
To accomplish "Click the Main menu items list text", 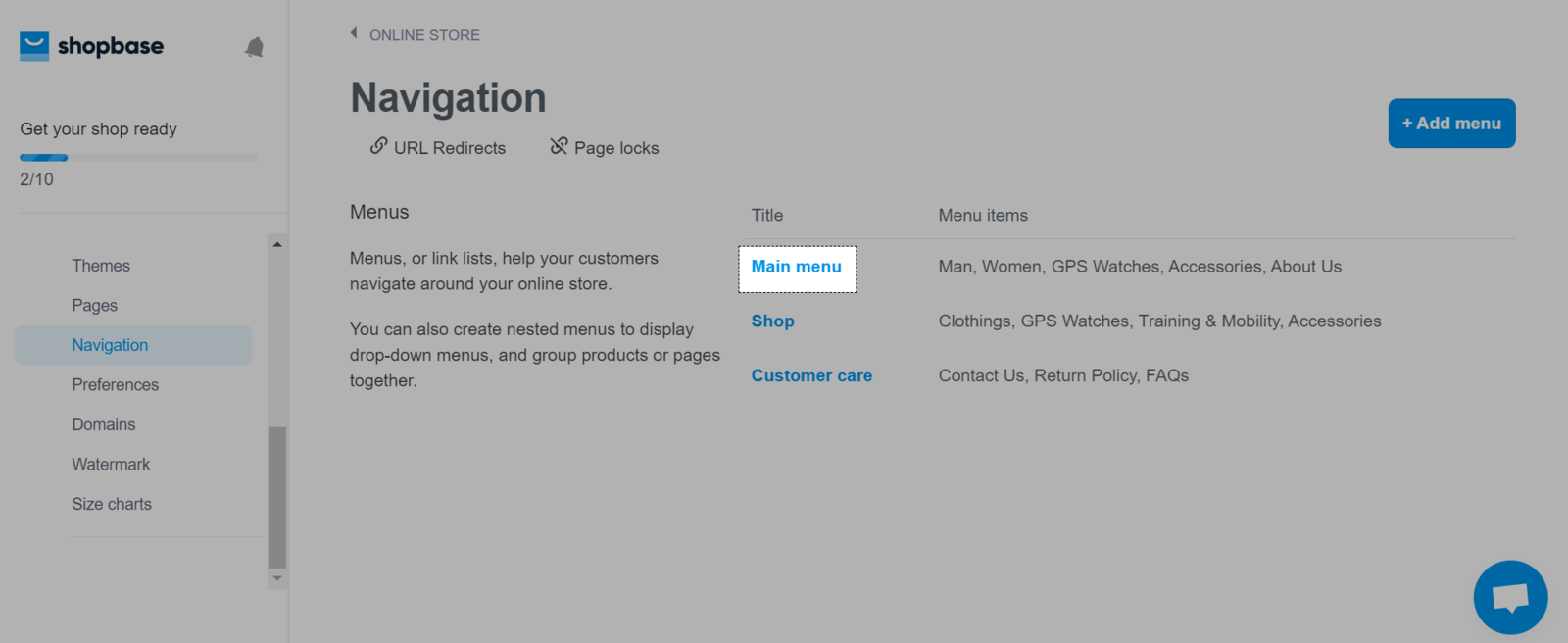I will 1140,267.
